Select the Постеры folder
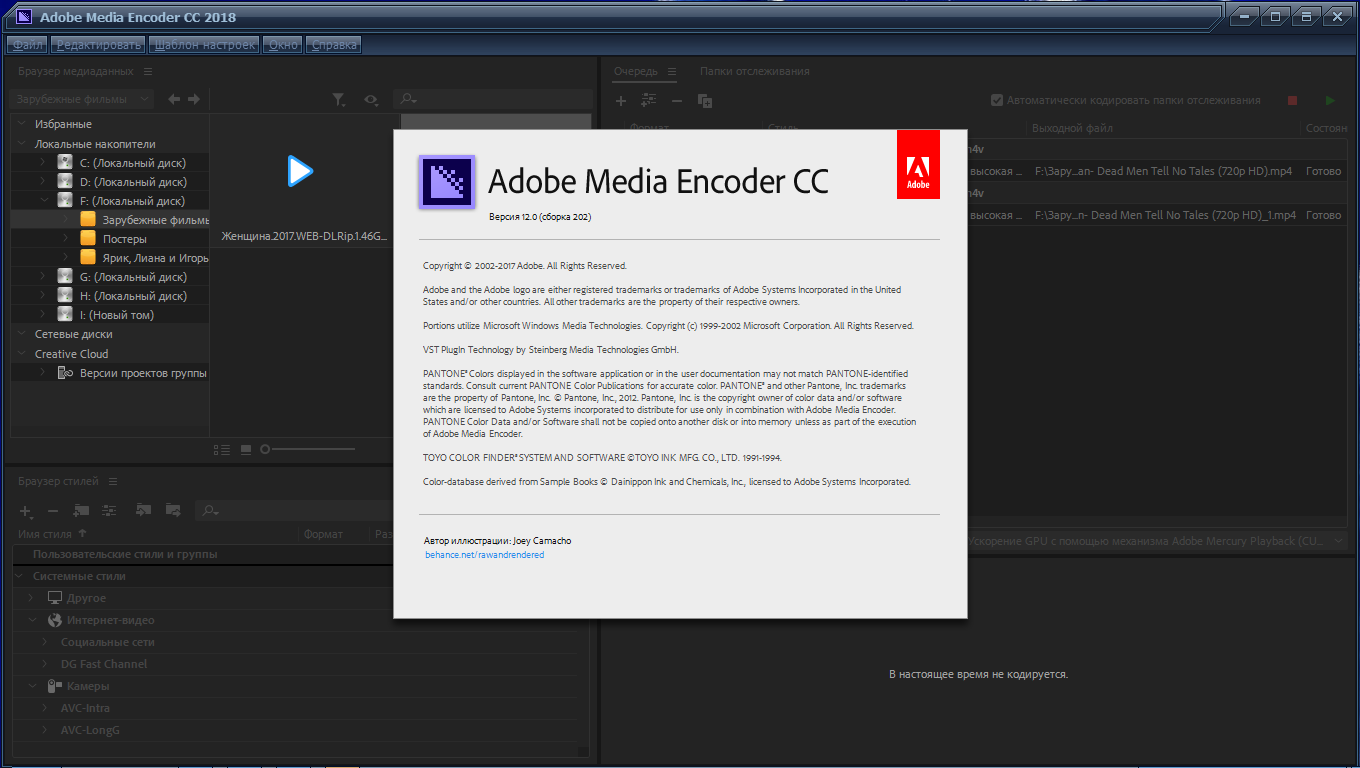This screenshot has height=768, width=1360. pyautogui.click(x=125, y=239)
